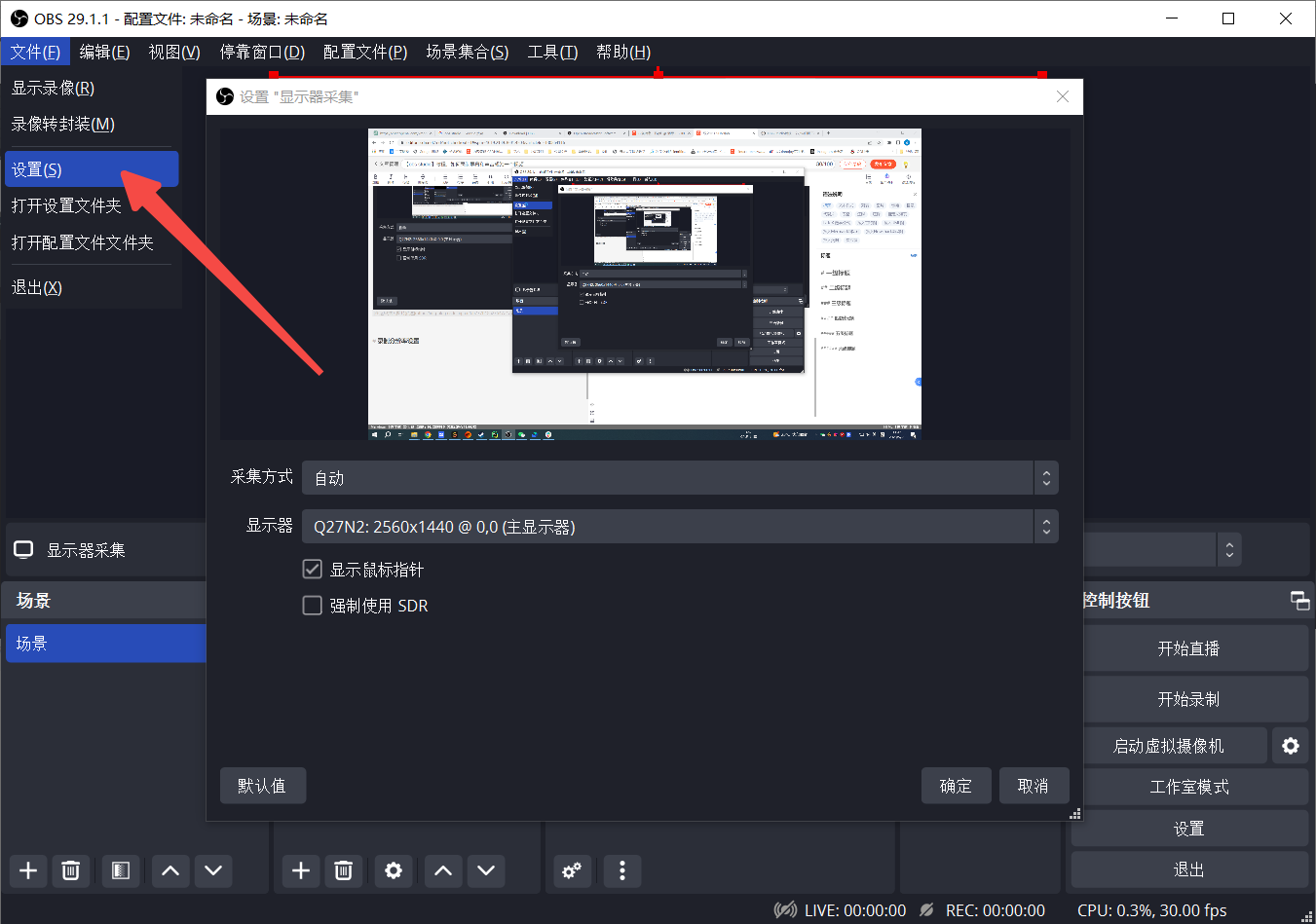Screen dimensions: 1316x924
Task: Move the scene up with the Scenes panel arrow
Action: pyautogui.click(x=170, y=870)
